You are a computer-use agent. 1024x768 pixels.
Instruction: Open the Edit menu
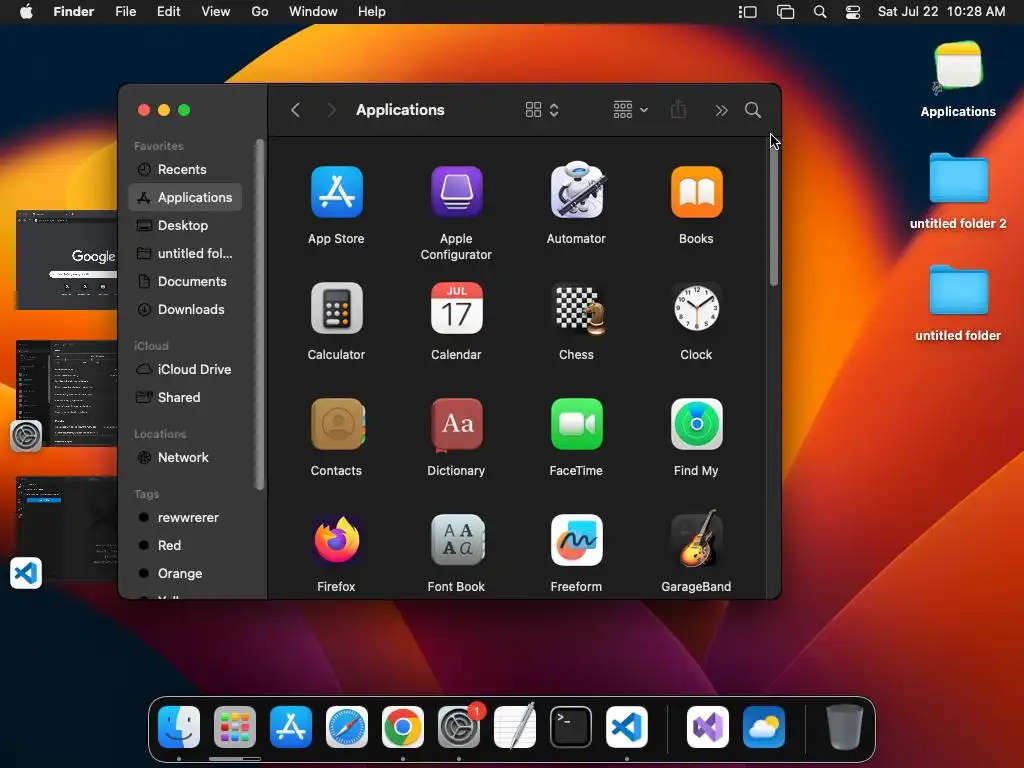point(168,12)
